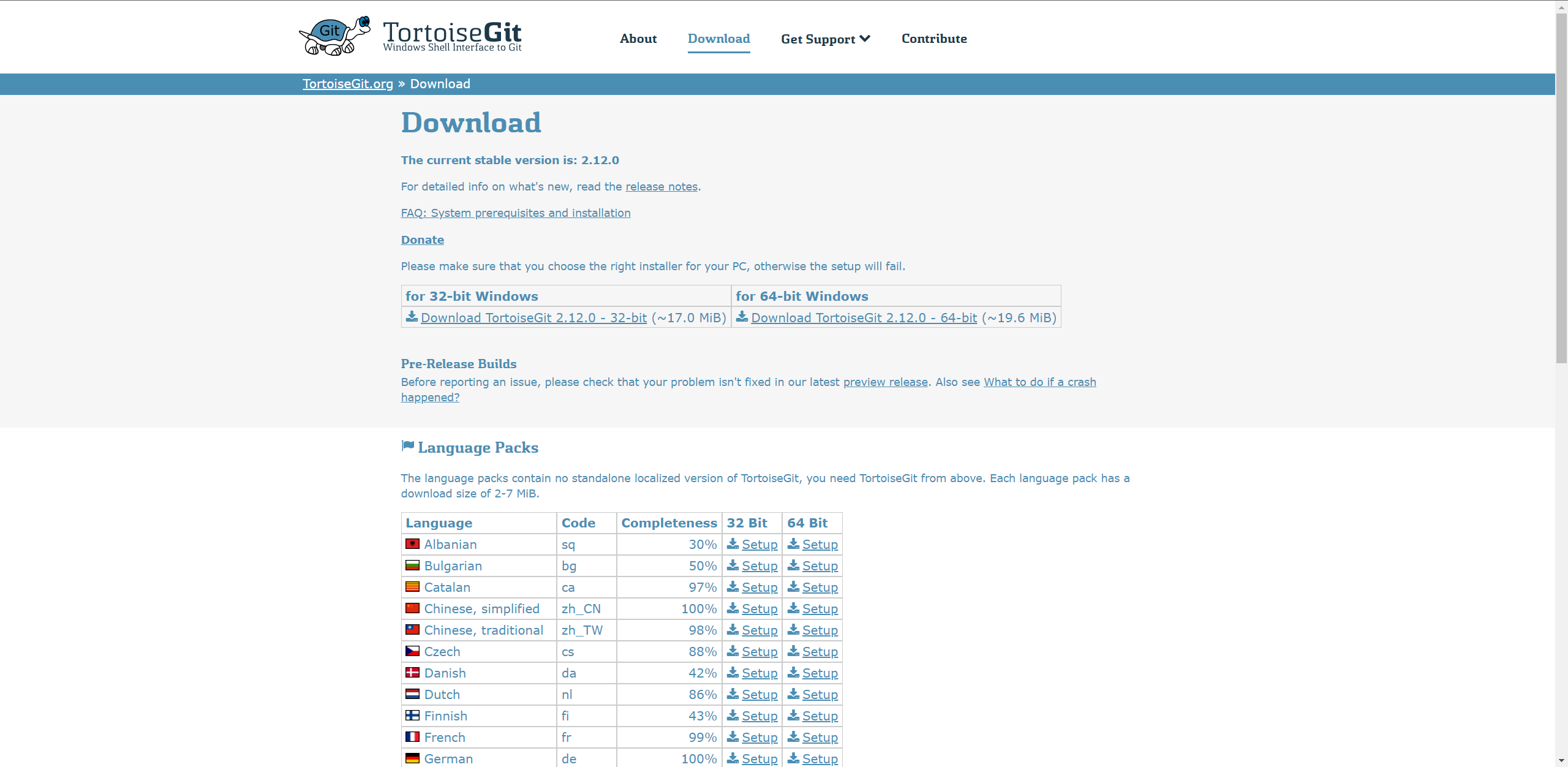This screenshot has width=1568, height=767.
Task: Open the release notes link
Action: click(661, 186)
